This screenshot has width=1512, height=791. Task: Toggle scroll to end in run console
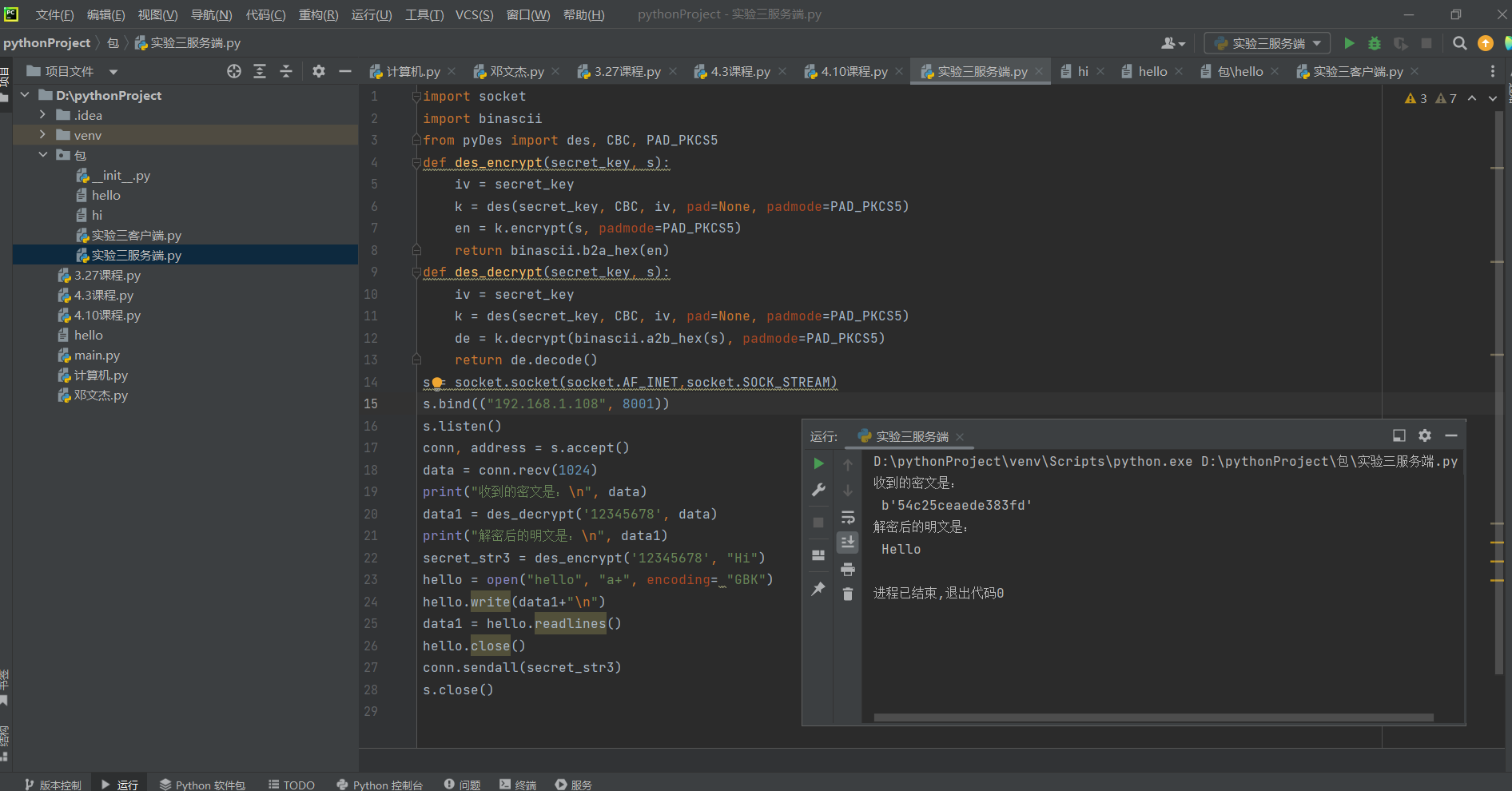click(848, 543)
